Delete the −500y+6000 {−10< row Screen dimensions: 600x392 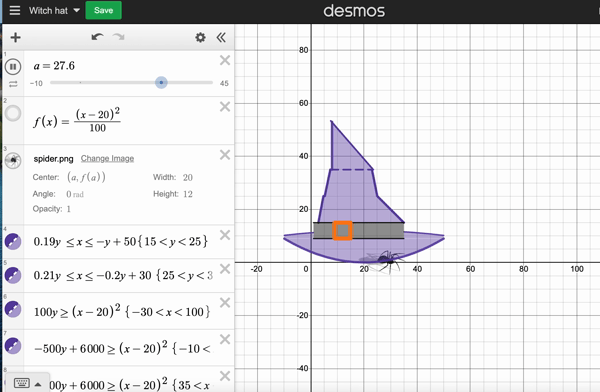pyautogui.click(x=225, y=339)
